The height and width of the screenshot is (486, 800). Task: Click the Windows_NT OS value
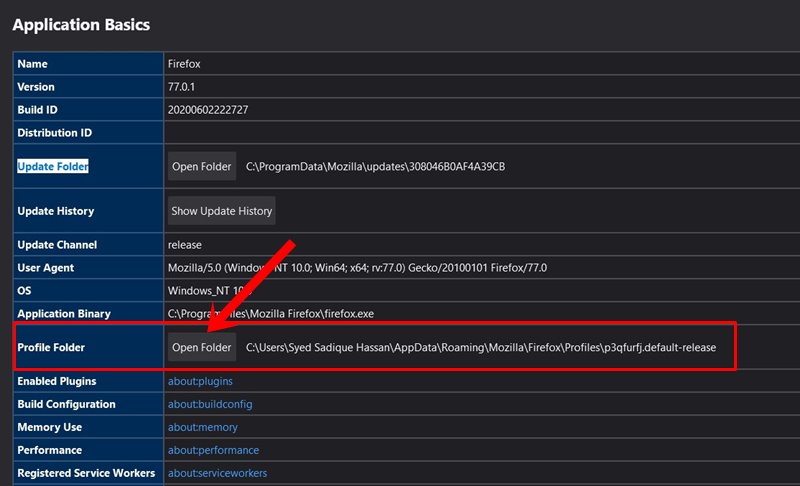210,291
